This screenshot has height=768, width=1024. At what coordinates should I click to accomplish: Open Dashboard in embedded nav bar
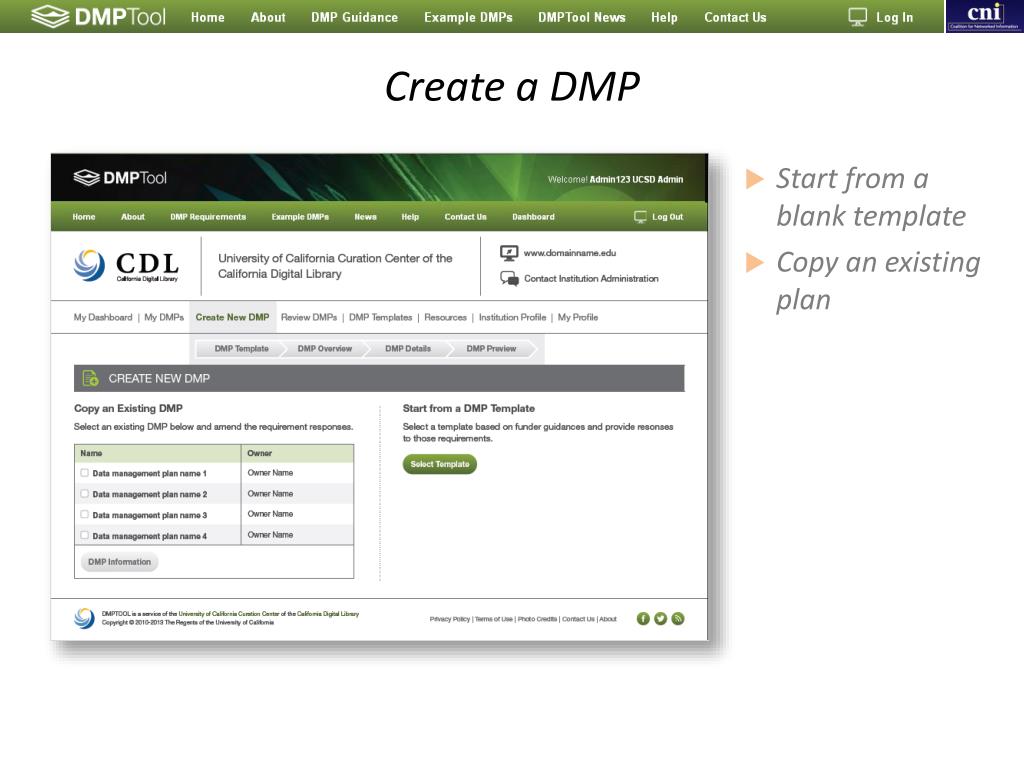click(533, 217)
